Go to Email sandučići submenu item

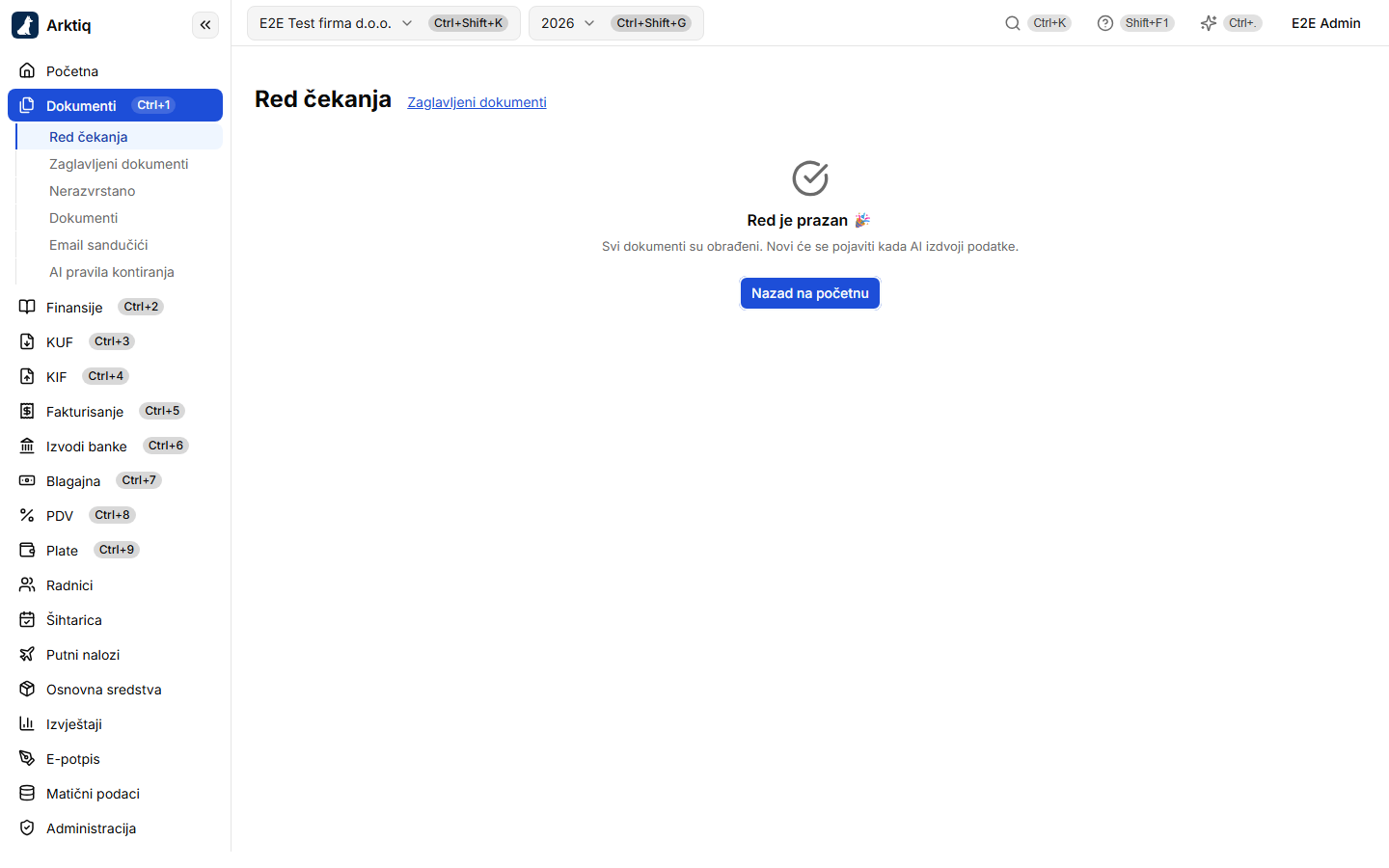point(98,245)
